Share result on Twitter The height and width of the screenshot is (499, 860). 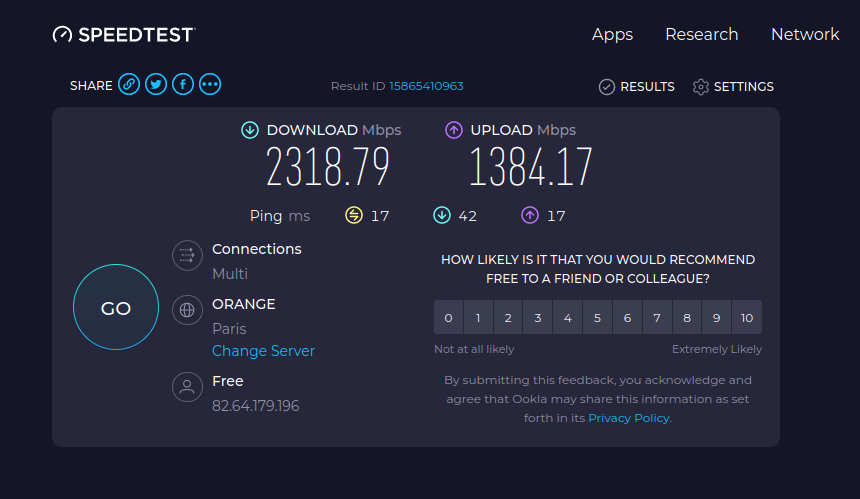pyautogui.click(x=156, y=84)
